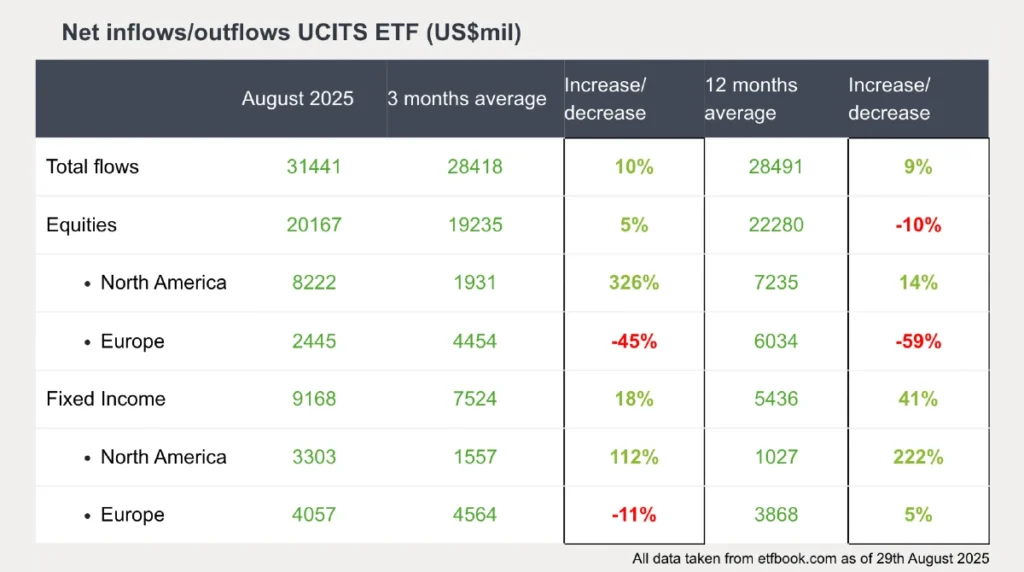1024x572 pixels.
Task: Click the 'Total flows' row label
Action: (92, 167)
